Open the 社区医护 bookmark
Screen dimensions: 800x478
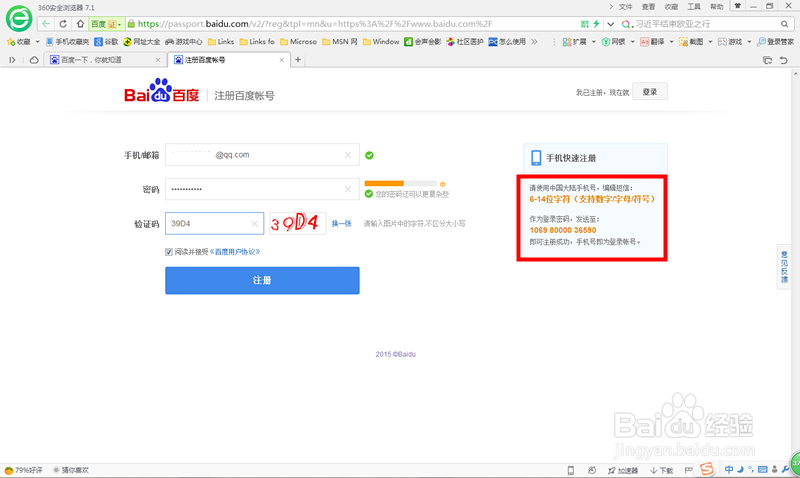464,42
